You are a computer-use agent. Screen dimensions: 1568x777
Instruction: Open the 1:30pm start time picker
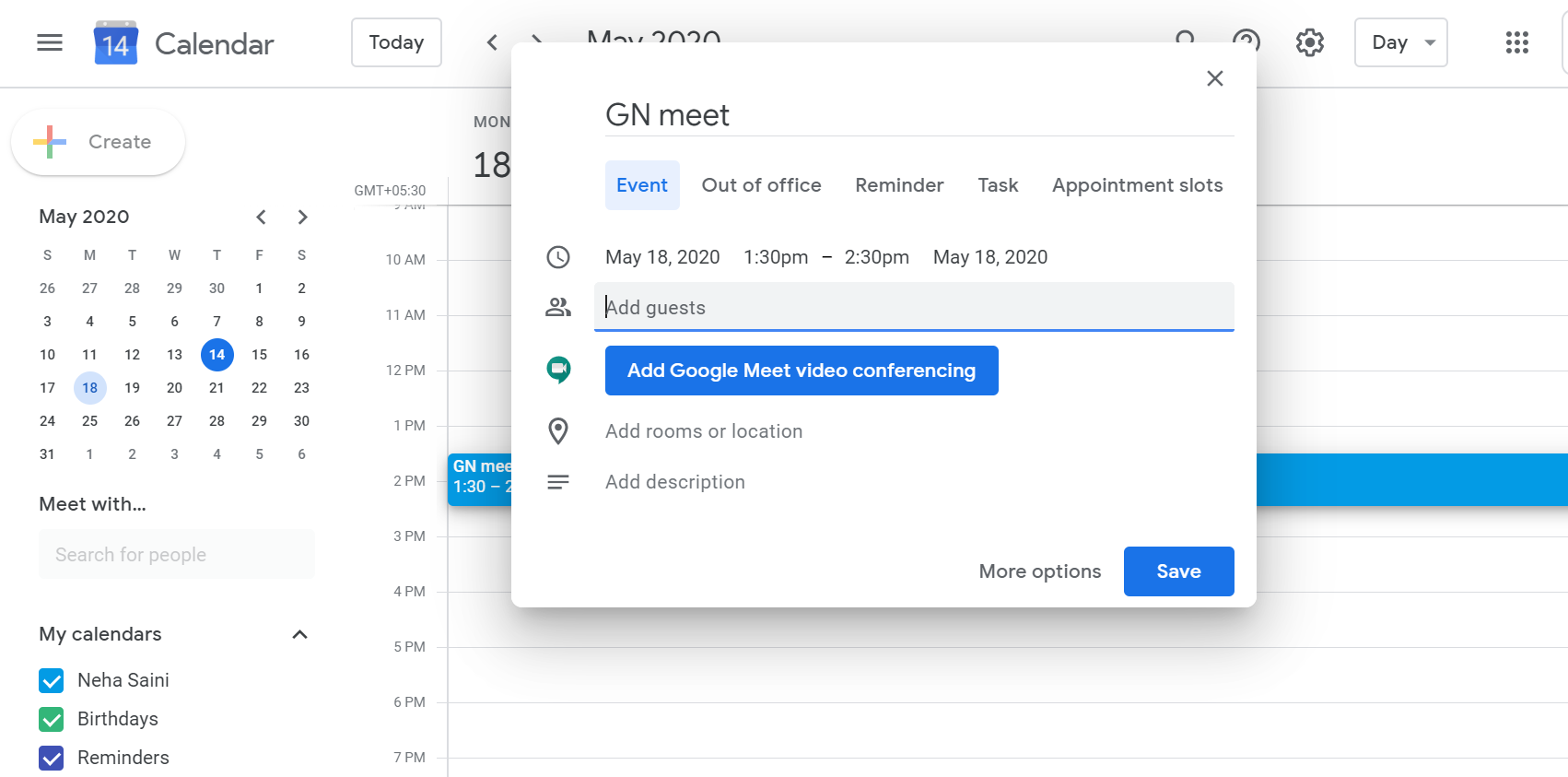[775, 257]
